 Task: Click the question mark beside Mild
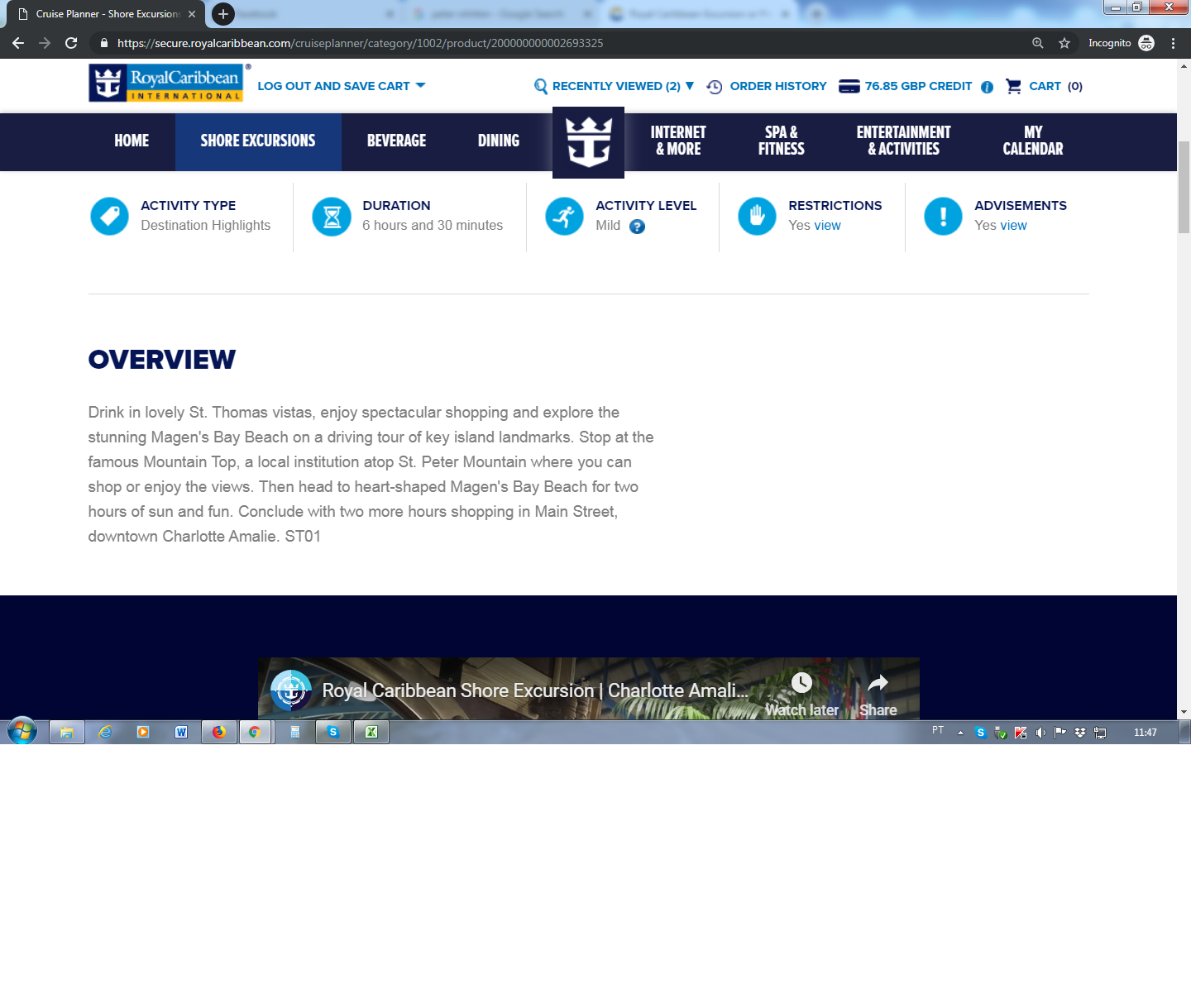click(x=637, y=227)
